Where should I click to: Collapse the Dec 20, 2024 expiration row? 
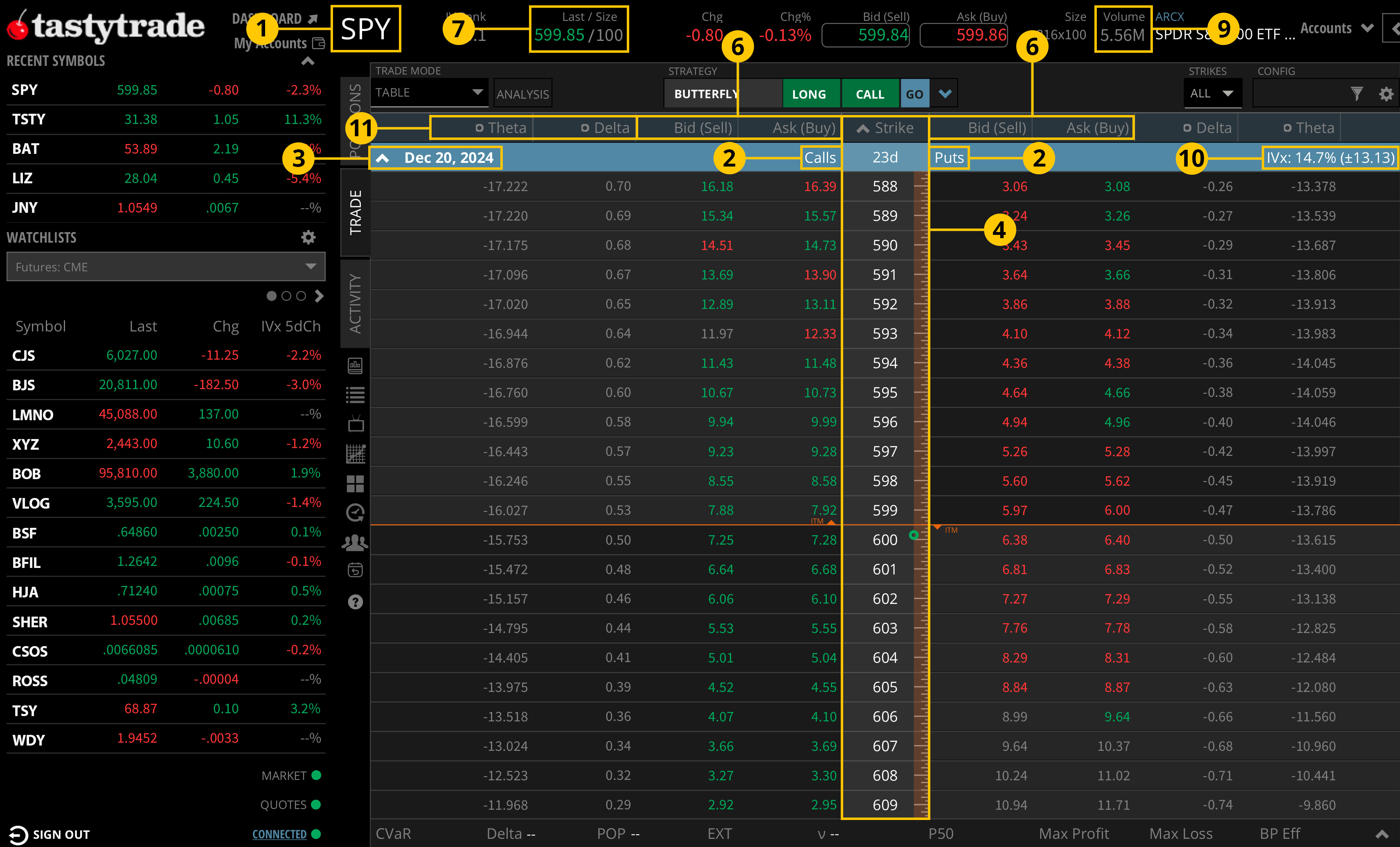(383, 158)
